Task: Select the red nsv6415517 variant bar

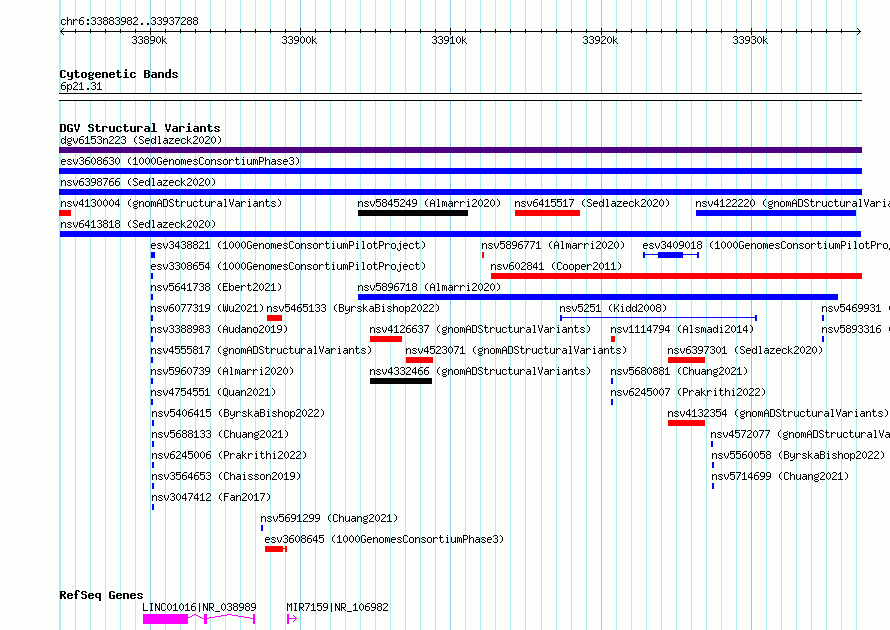Action: tap(547, 213)
